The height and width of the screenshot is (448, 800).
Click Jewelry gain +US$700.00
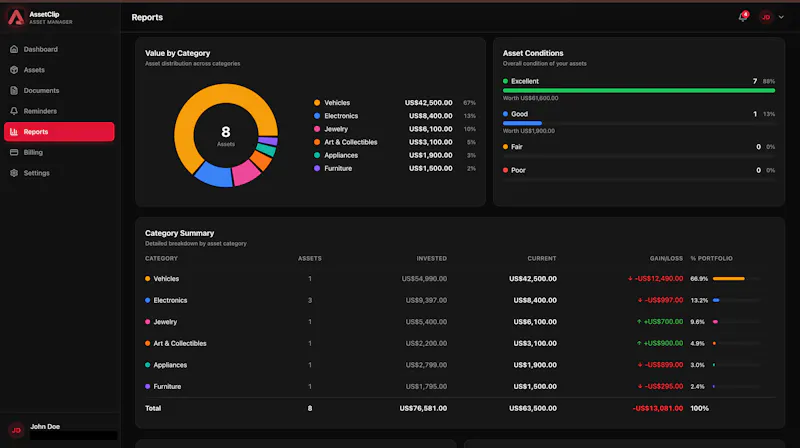pyautogui.click(x=660, y=322)
